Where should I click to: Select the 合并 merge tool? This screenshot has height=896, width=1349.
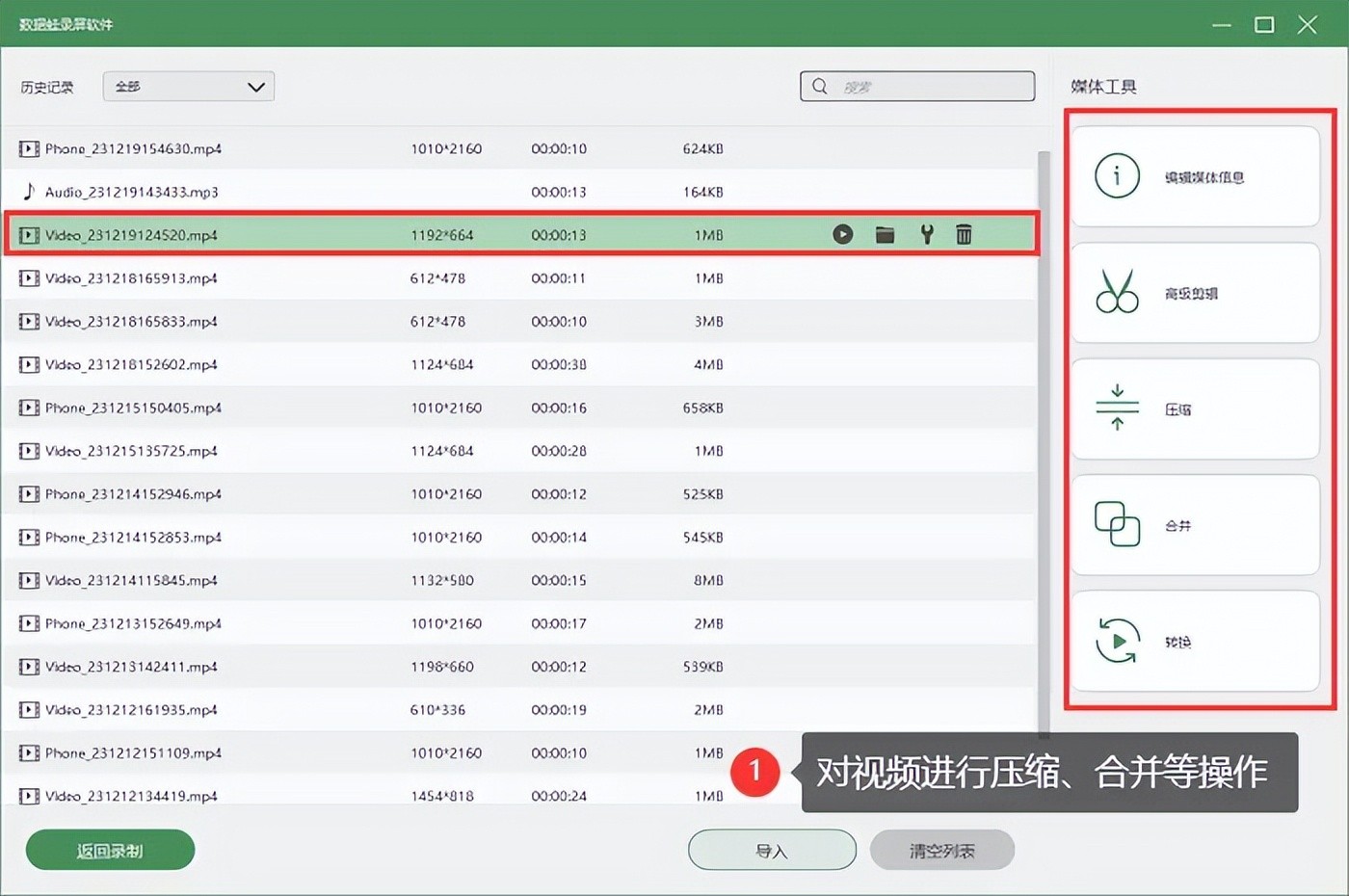pos(1195,525)
